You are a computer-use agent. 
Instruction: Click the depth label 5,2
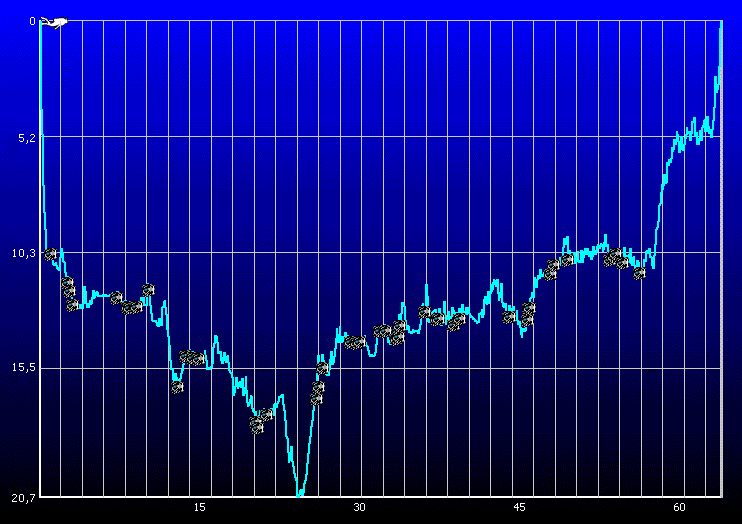point(27,137)
